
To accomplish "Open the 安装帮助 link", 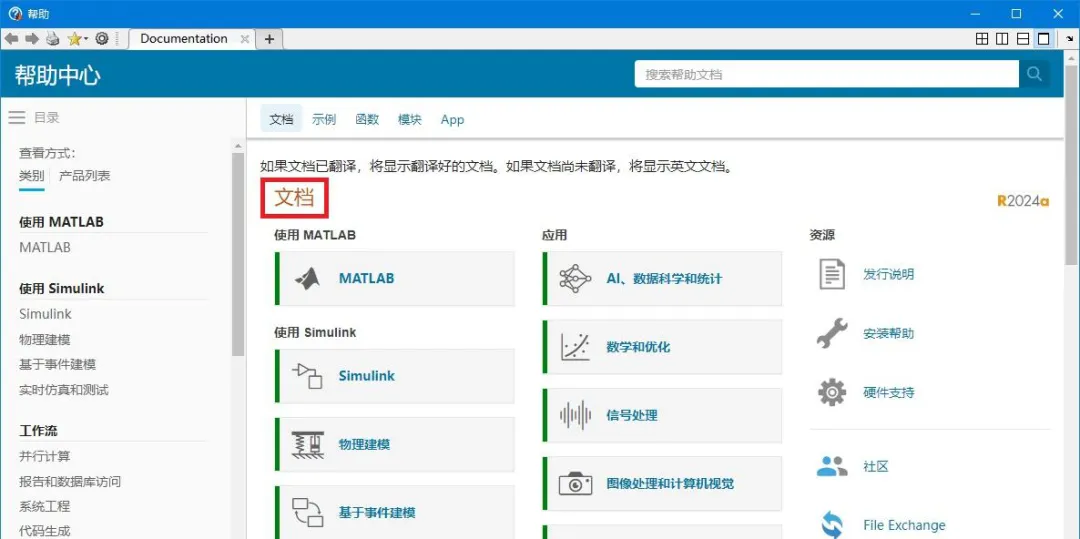I will coord(889,334).
